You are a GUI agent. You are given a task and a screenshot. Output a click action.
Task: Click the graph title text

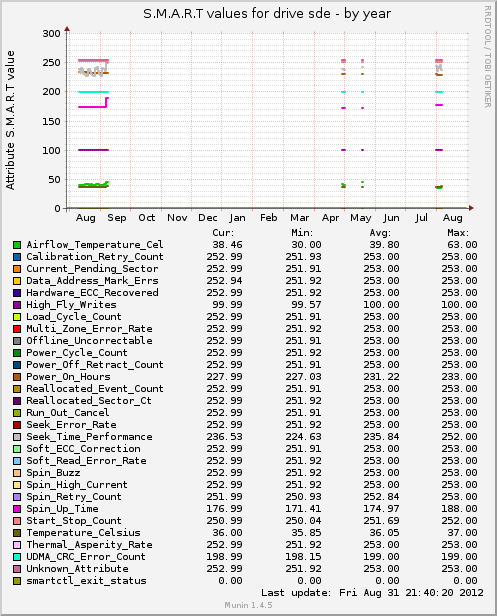tap(267, 14)
